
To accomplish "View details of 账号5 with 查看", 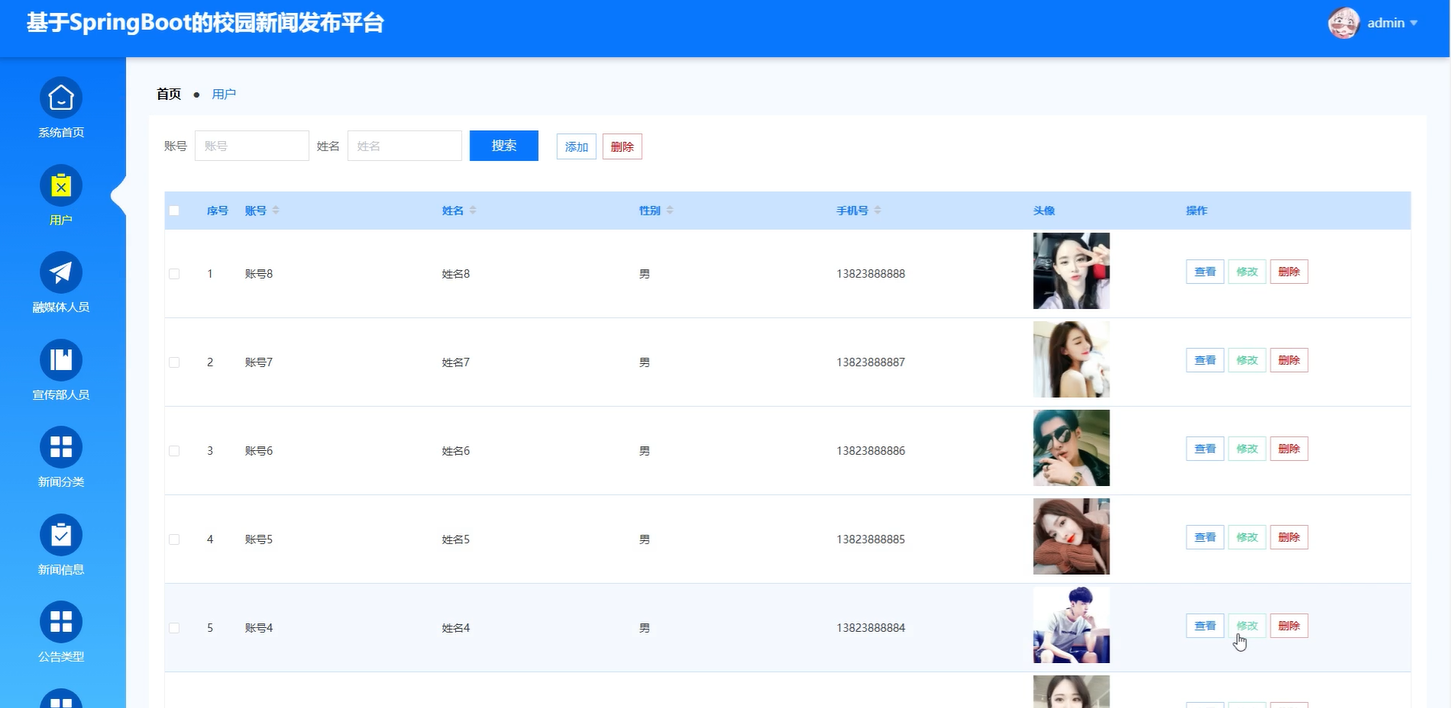I will pyautogui.click(x=1205, y=537).
